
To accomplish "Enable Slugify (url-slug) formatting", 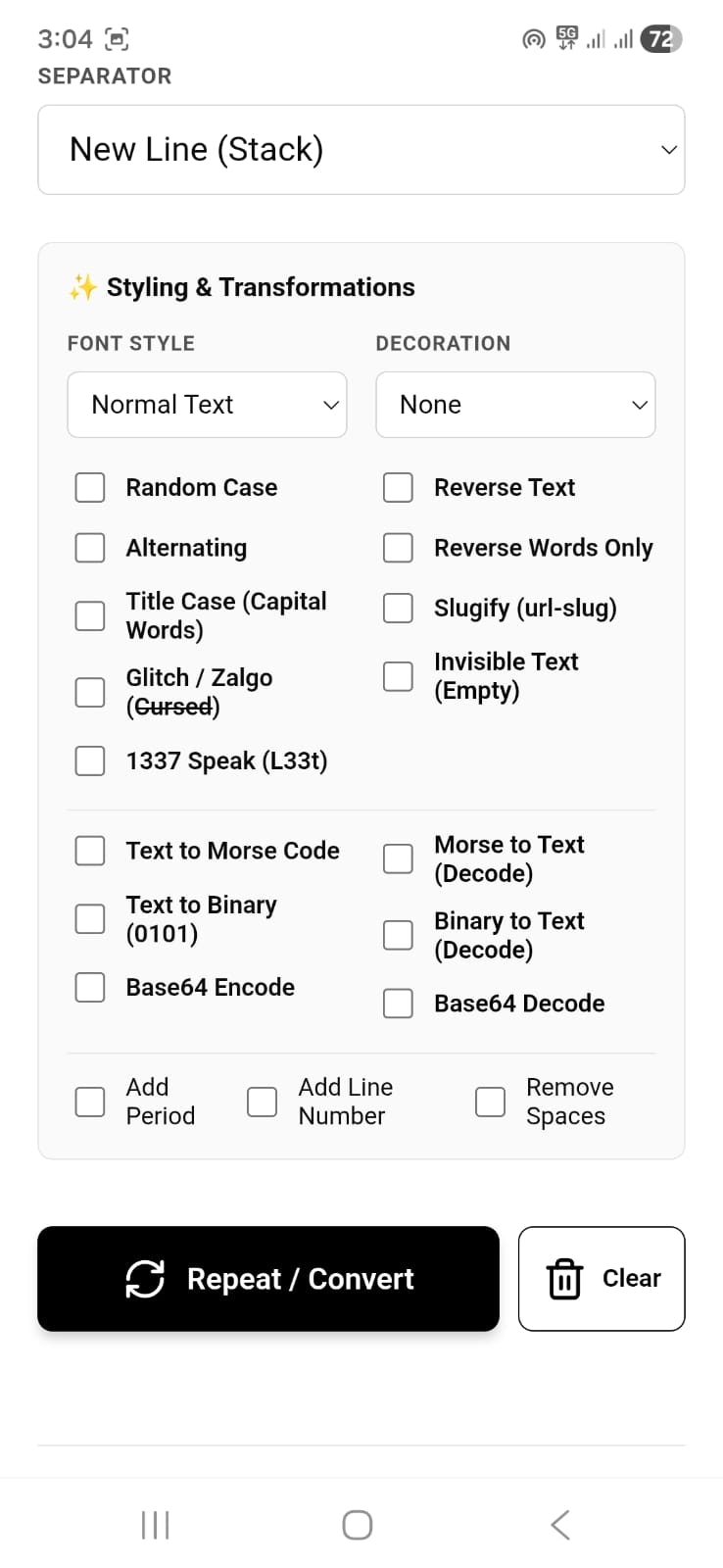I will pyautogui.click(x=398, y=608).
